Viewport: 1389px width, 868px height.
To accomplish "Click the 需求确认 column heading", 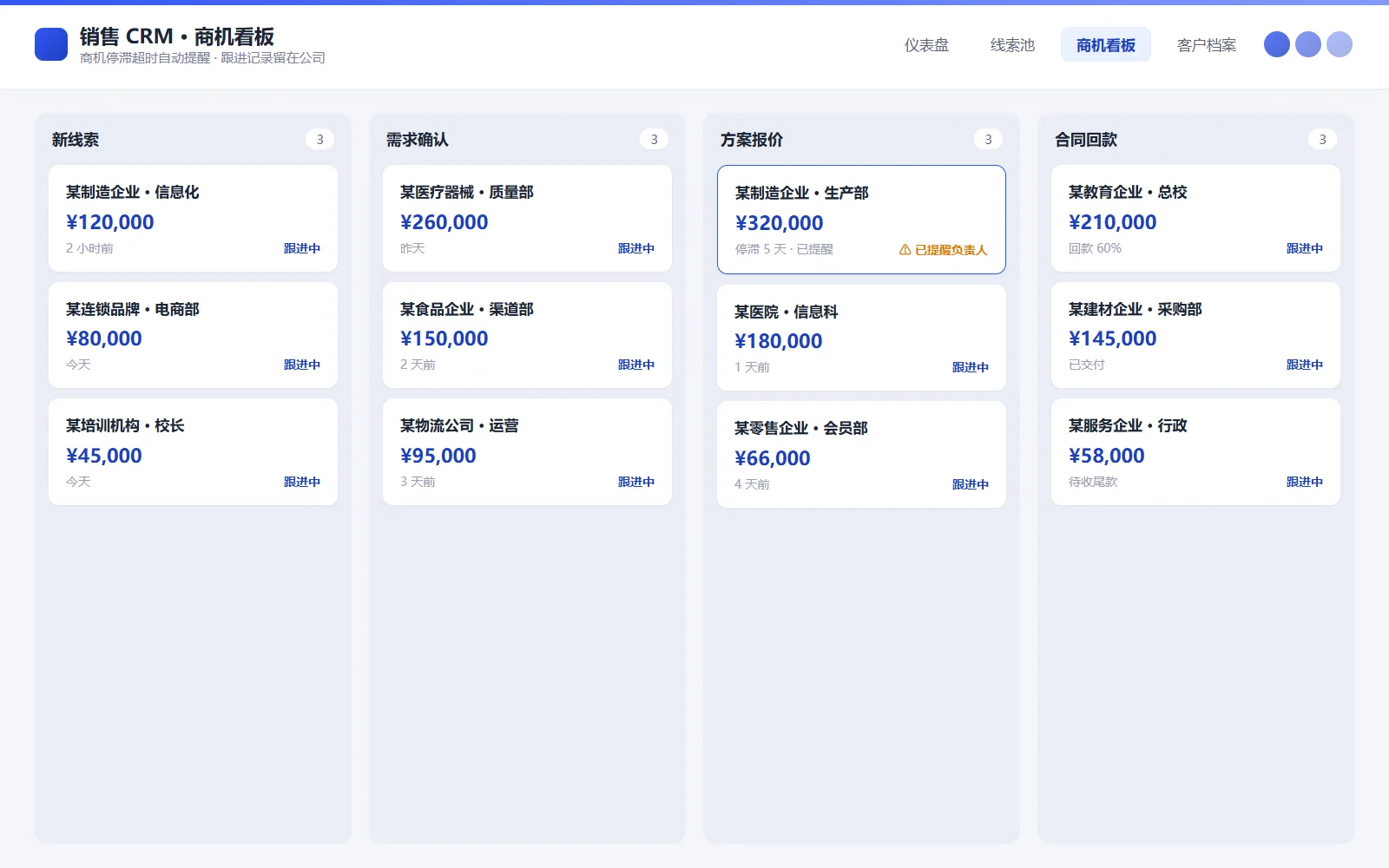I will click(x=418, y=140).
